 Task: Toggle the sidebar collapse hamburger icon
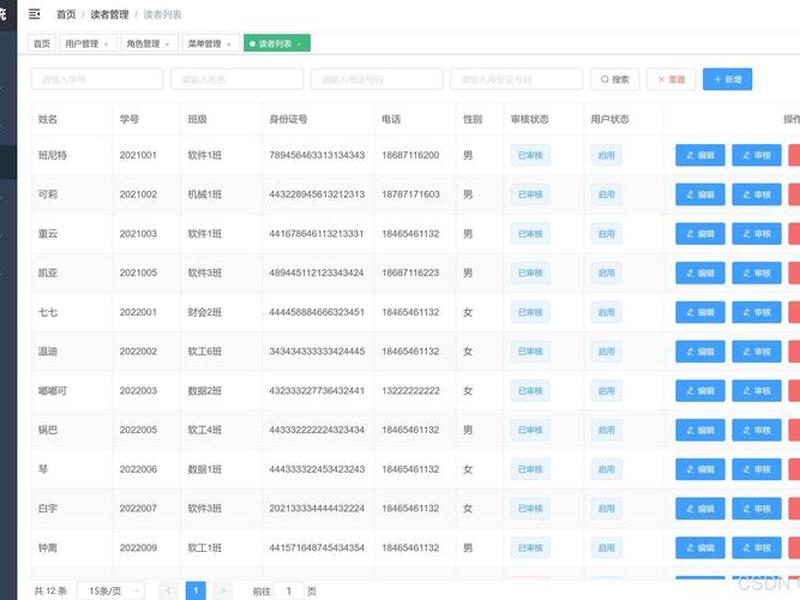[34, 14]
